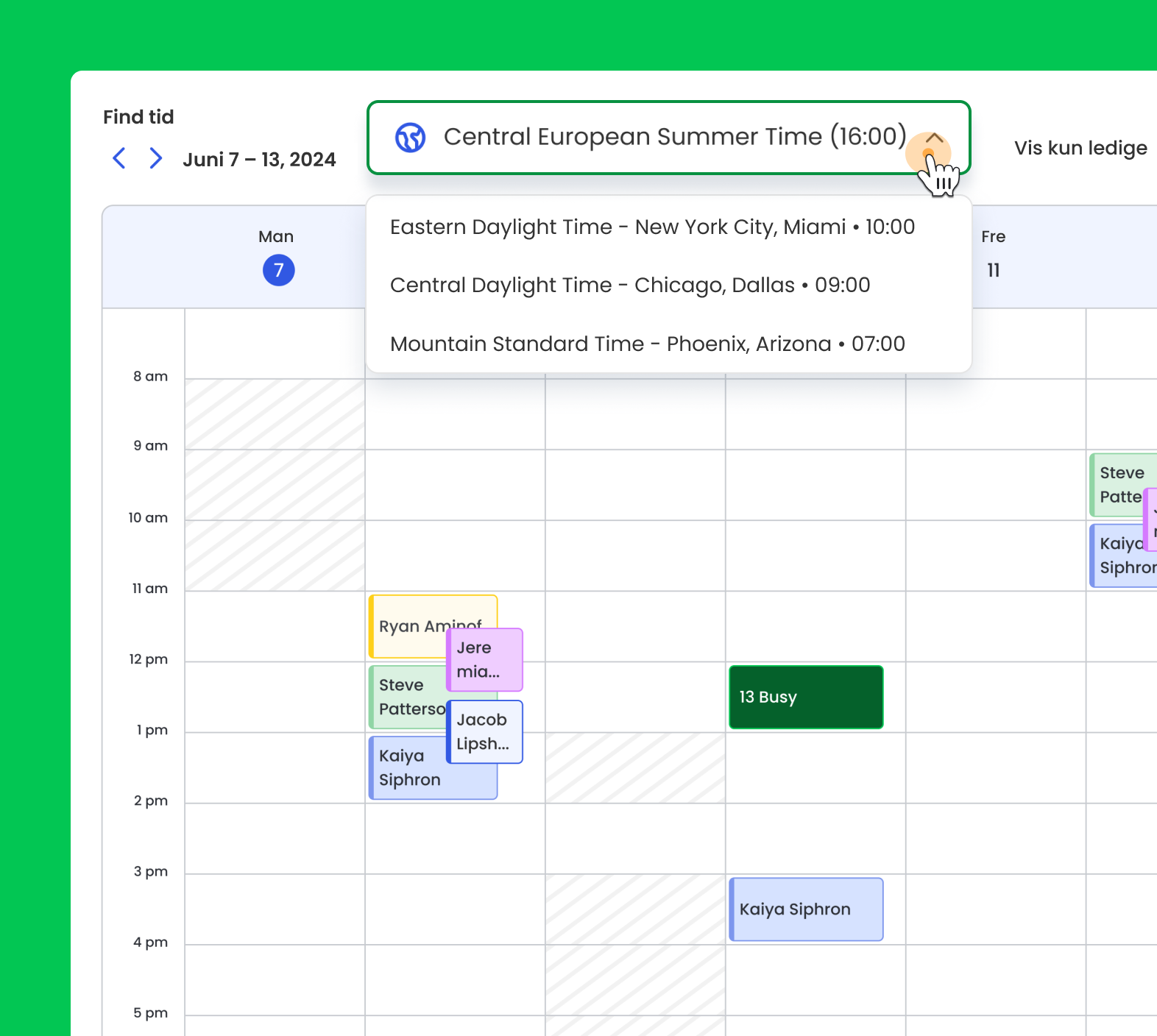Go to next week with right chevron
The width and height of the screenshot is (1157, 1036).
155,158
